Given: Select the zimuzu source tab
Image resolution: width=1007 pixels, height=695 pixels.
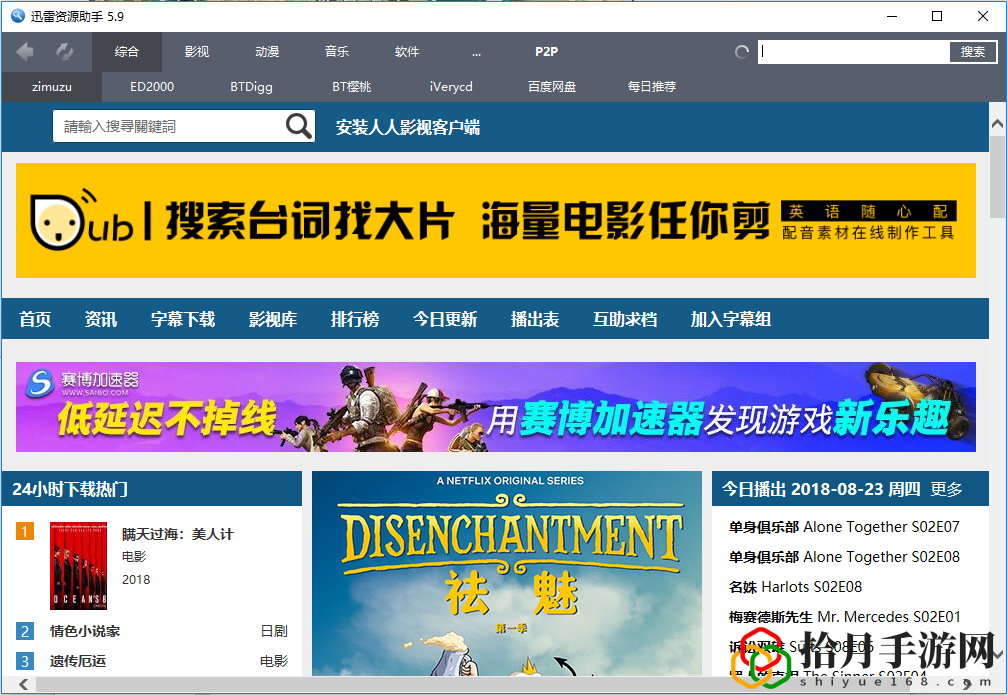Looking at the screenshot, I should tap(52, 87).
